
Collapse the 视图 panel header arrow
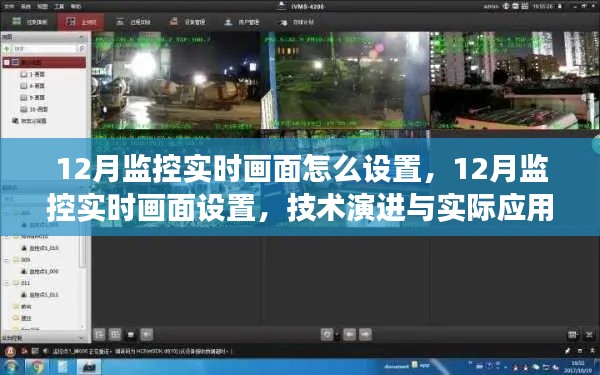(x=82, y=37)
